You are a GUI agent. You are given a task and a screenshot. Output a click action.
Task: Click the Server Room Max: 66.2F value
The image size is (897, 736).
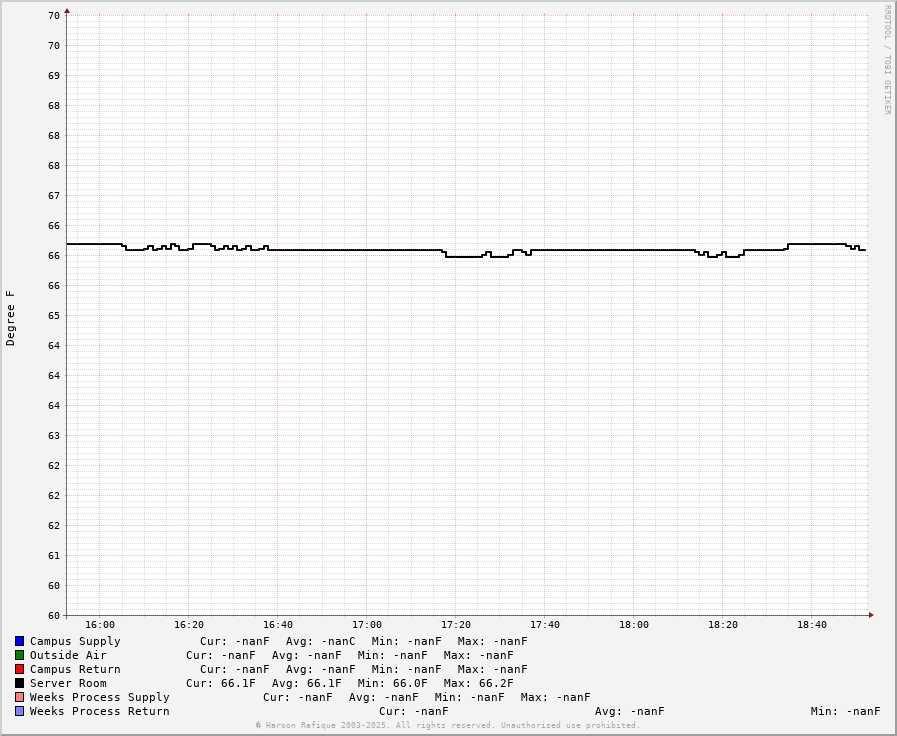(x=478, y=683)
